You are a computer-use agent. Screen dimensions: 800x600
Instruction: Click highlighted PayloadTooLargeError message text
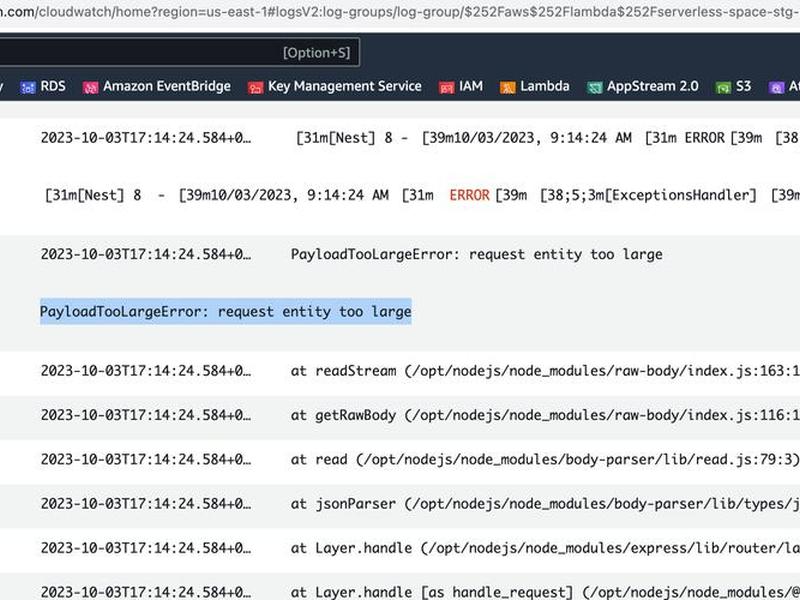[x=226, y=312]
